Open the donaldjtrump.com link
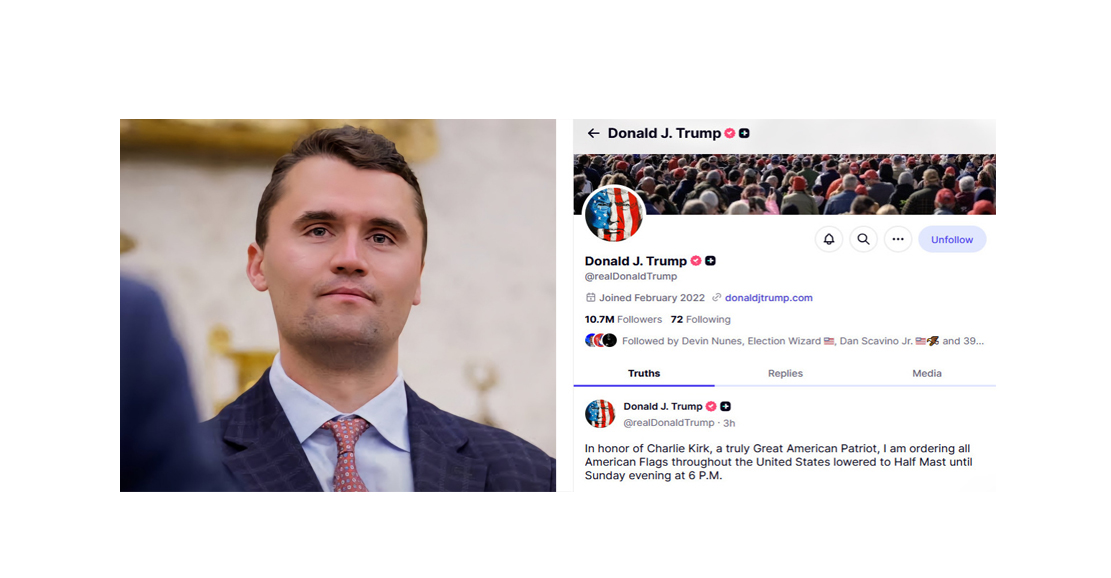The height and width of the screenshot is (578, 1111). click(x=768, y=298)
